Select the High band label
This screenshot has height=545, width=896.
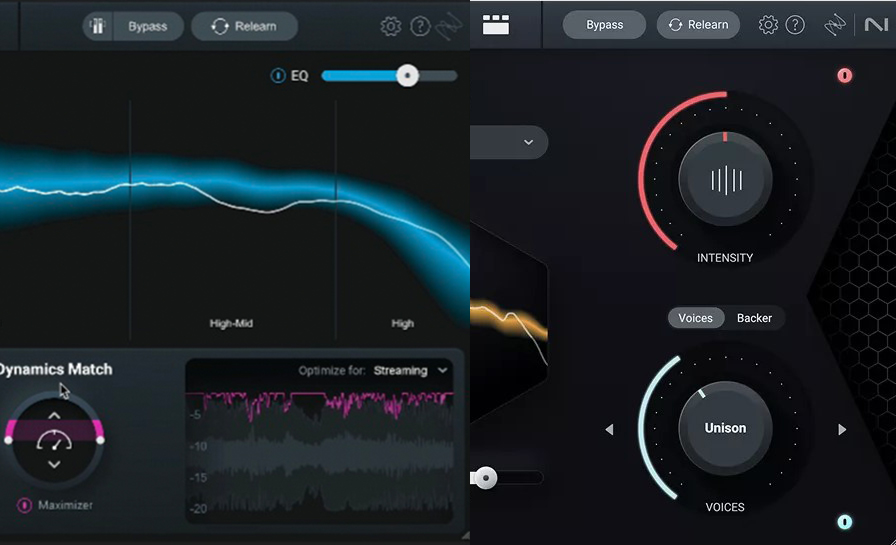[402, 323]
